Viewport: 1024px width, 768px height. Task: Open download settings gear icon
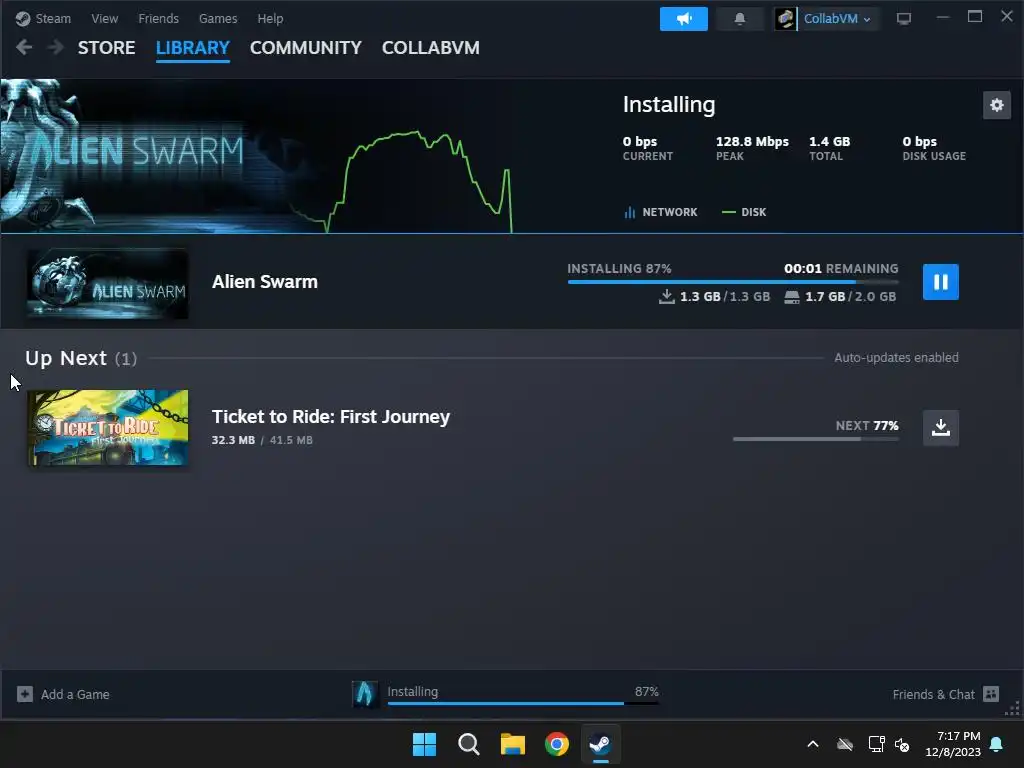(997, 105)
